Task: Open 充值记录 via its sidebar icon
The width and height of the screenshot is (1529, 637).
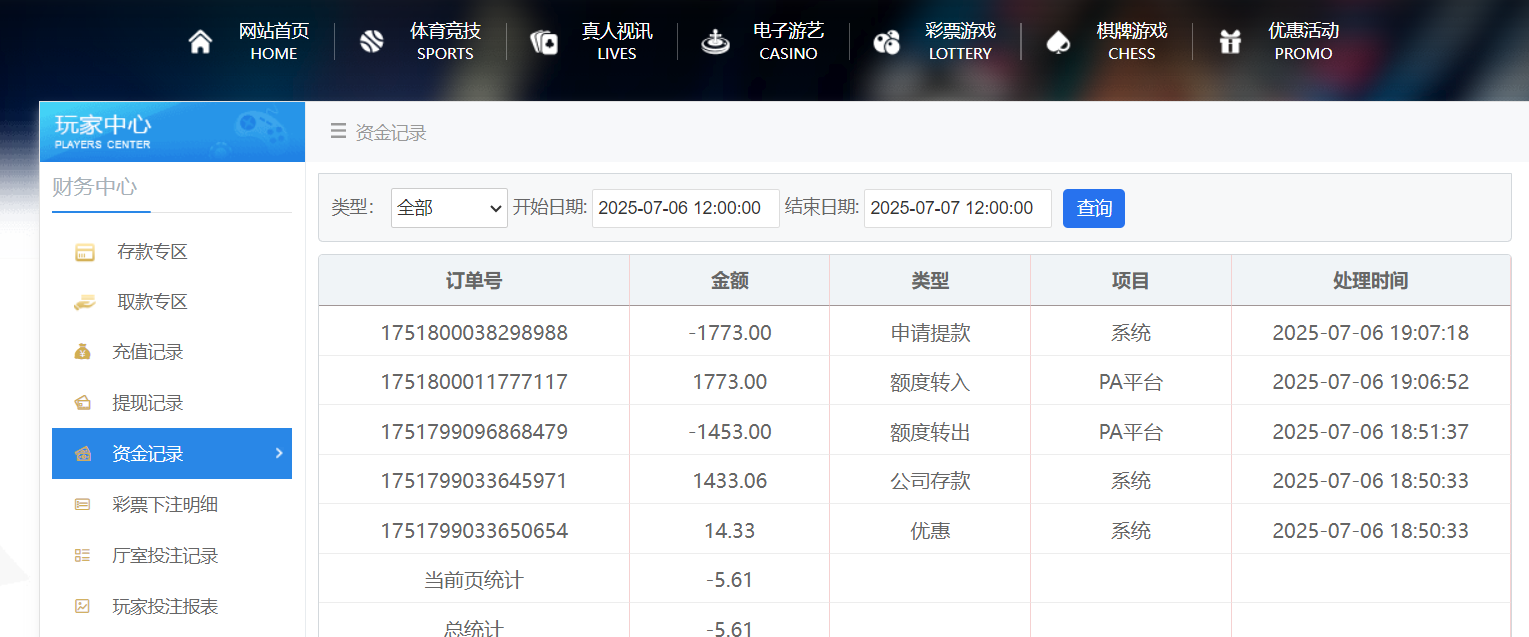Action: coord(82,352)
